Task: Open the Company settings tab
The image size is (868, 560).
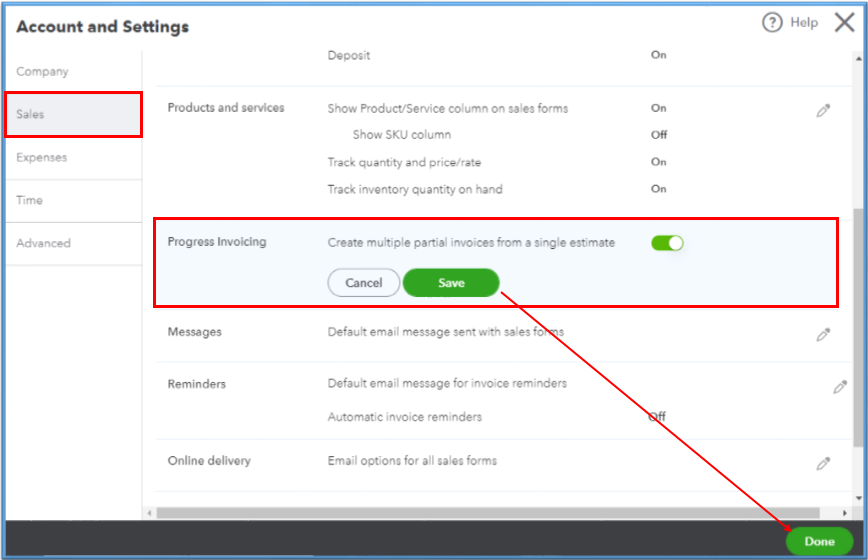Action: [x=43, y=72]
